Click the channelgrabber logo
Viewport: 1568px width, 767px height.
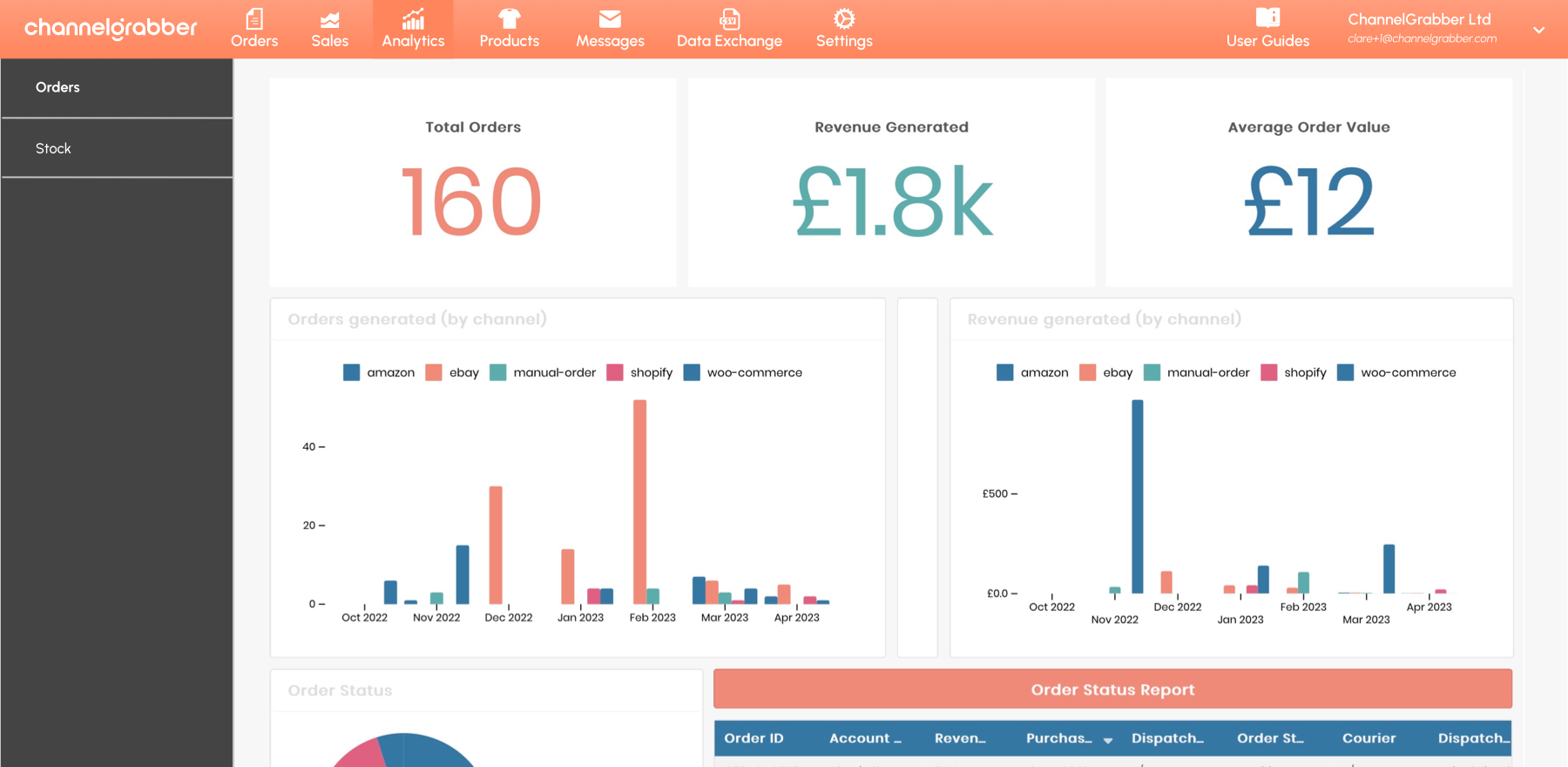(111, 28)
